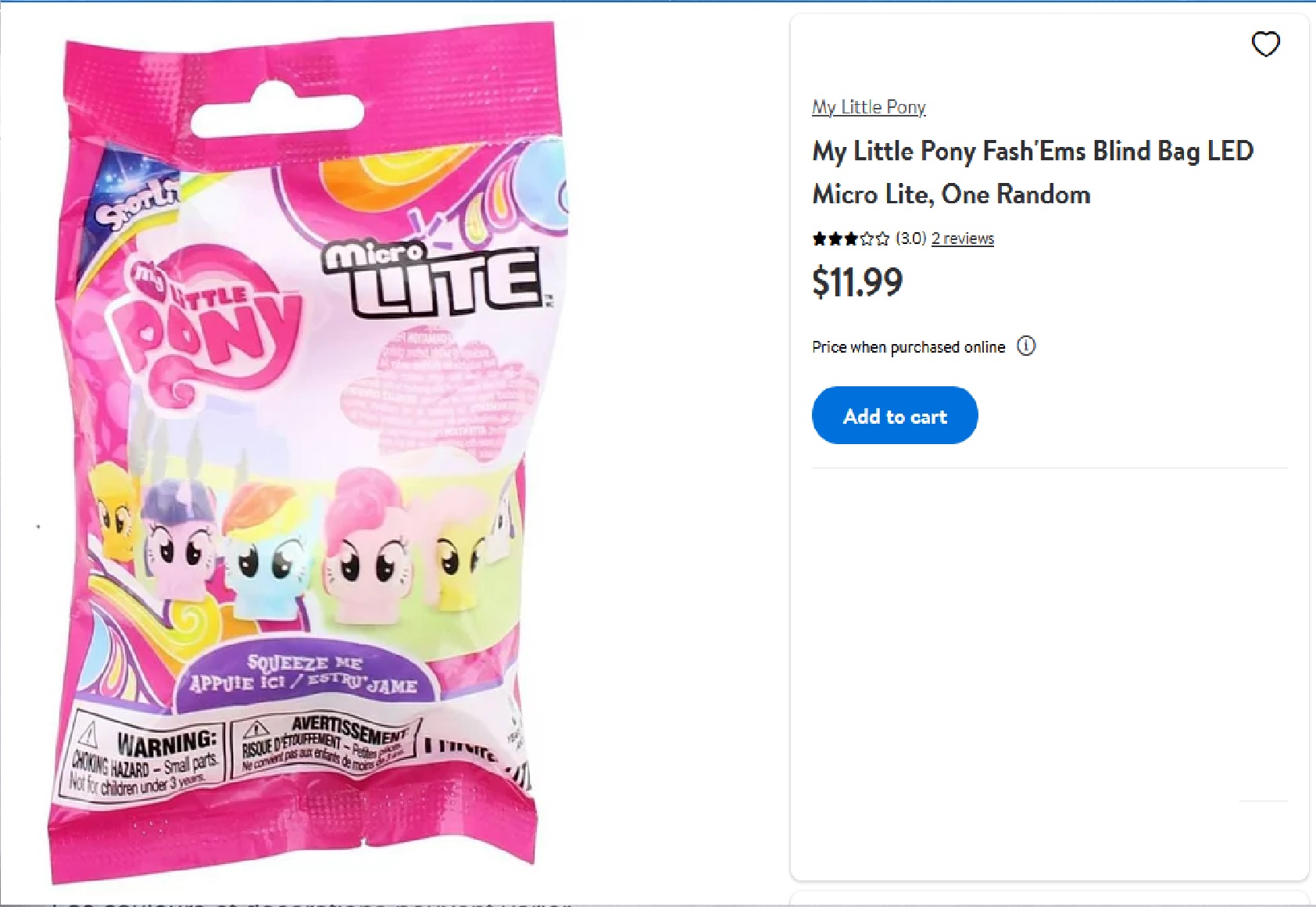Click the star rating icons

(850, 238)
